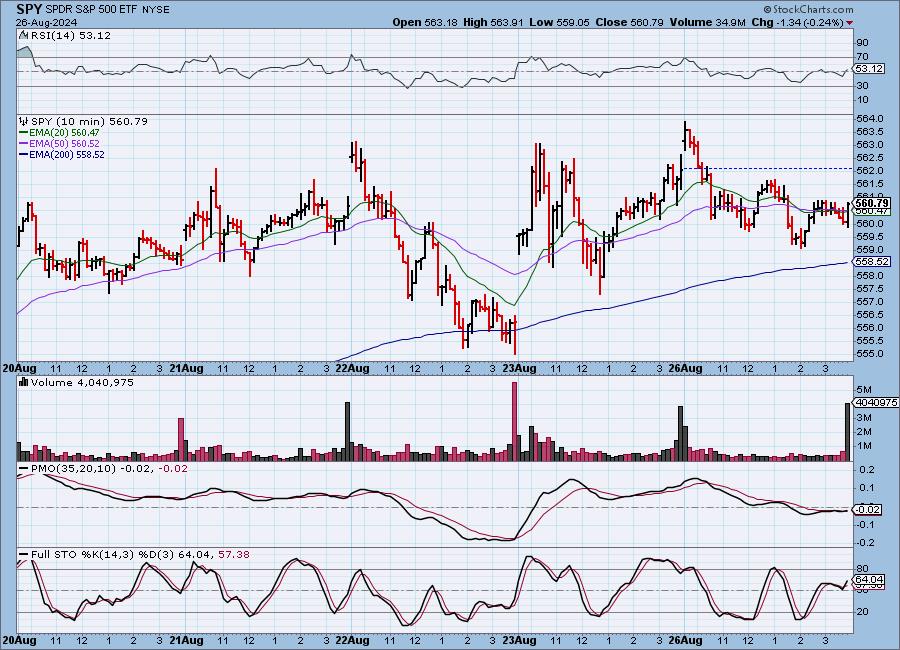Click the -0.02 PMO value tag on right
Viewport: 900px width, 650px height.
(x=868, y=509)
